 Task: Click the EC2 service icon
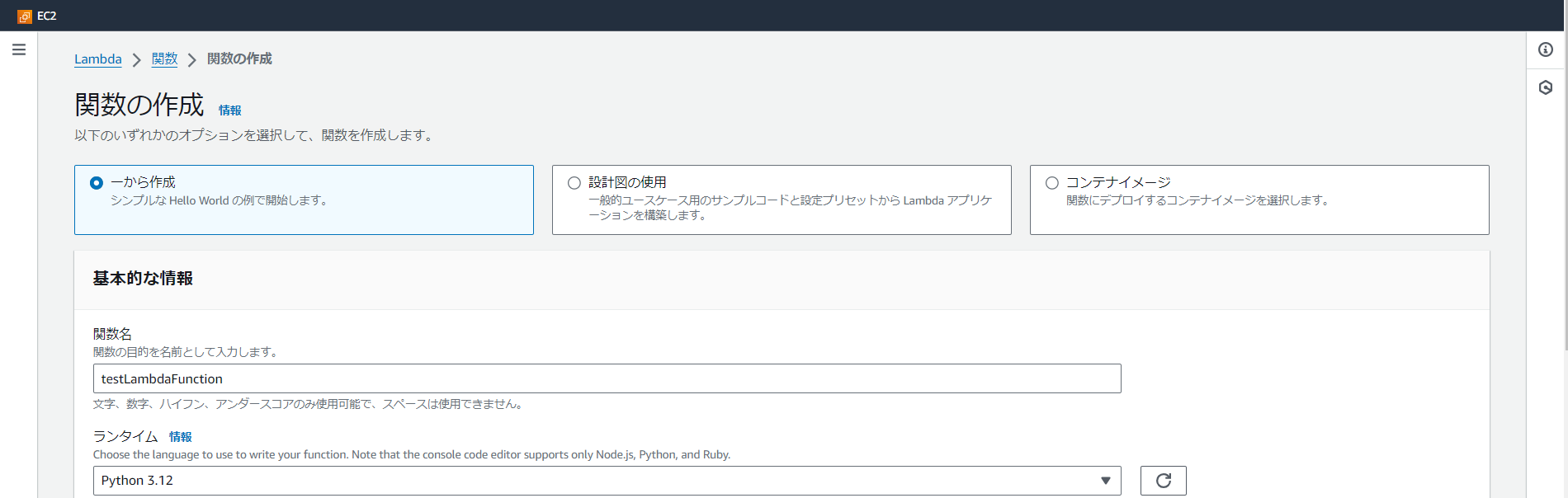[x=25, y=16]
